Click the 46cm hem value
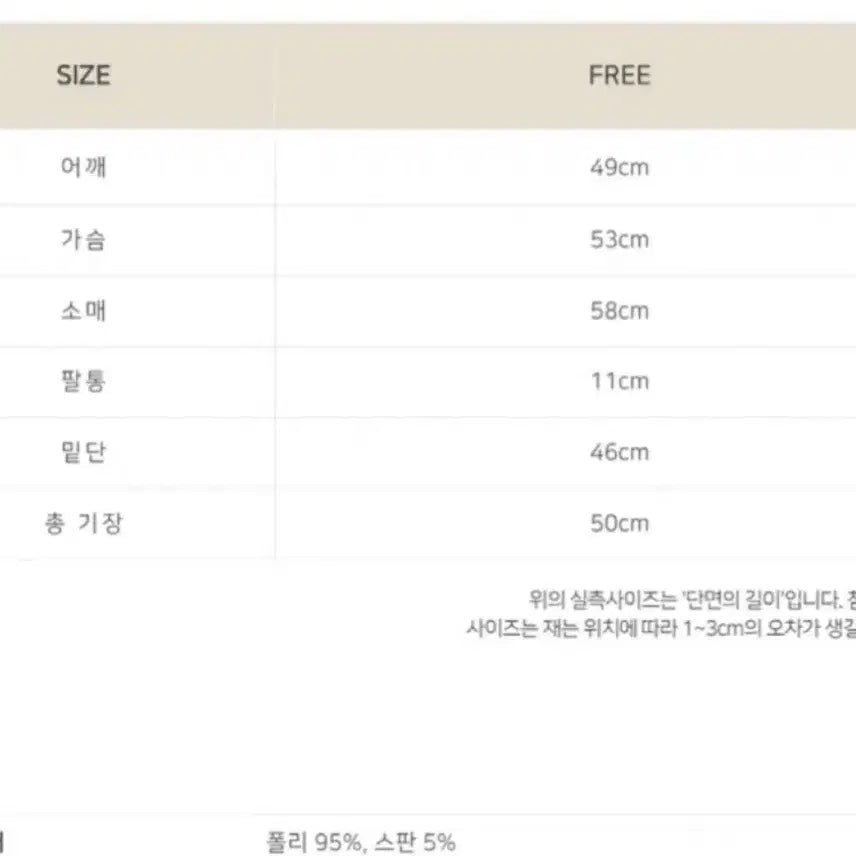The width and height of the screenshot is (856, 856). [619, 453]
